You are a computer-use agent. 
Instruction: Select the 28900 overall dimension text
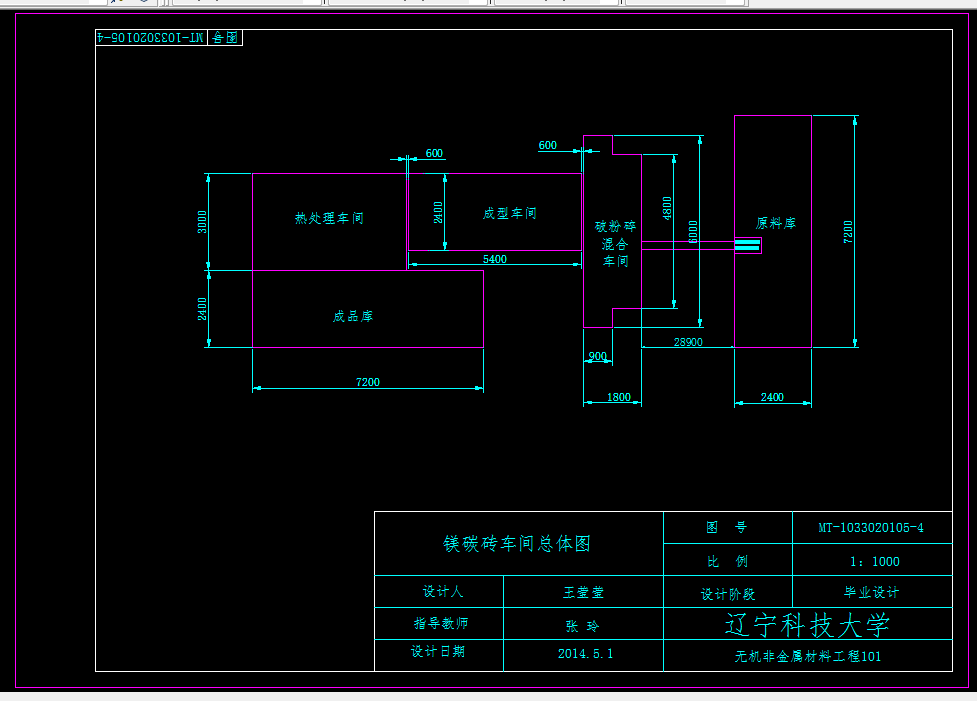click(689, 342)
